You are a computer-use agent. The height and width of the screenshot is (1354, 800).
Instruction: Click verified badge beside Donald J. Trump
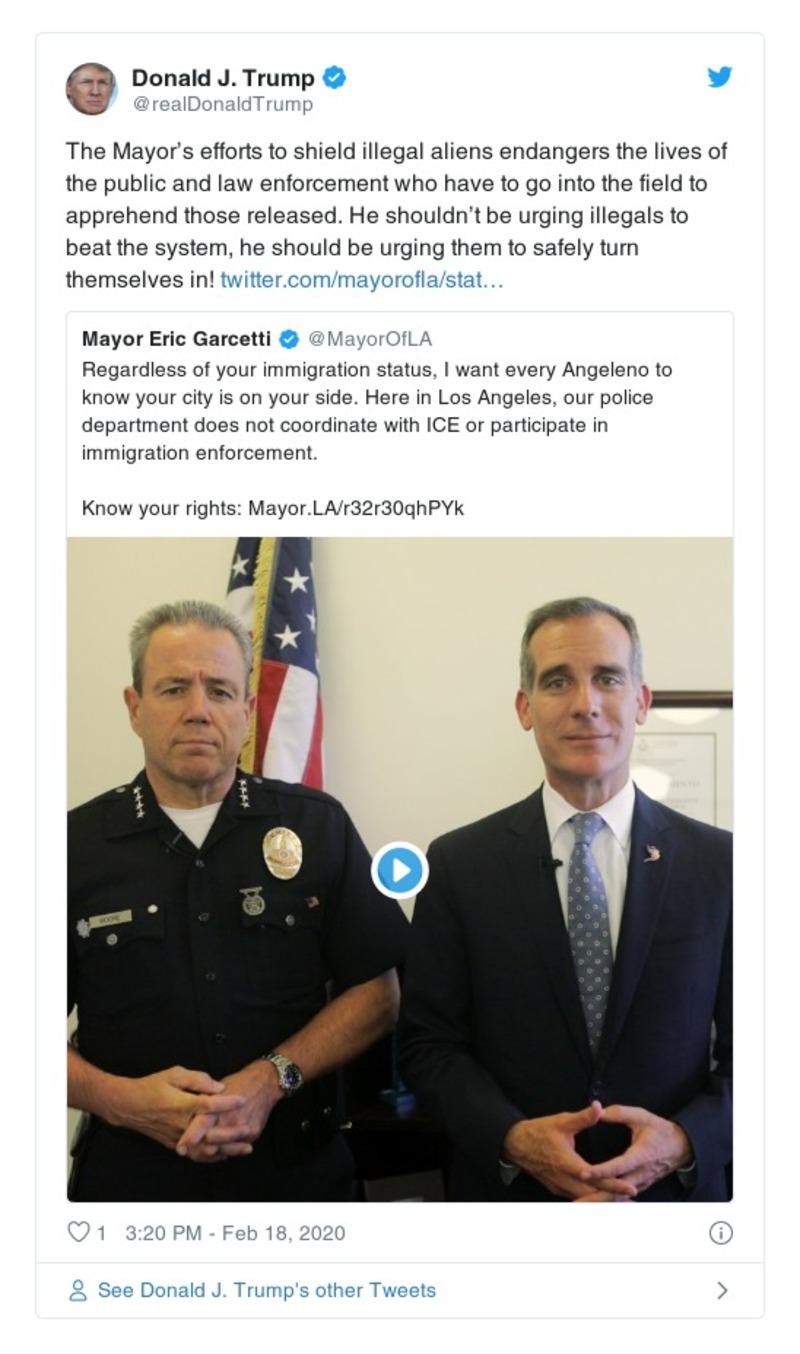point(335,78)
